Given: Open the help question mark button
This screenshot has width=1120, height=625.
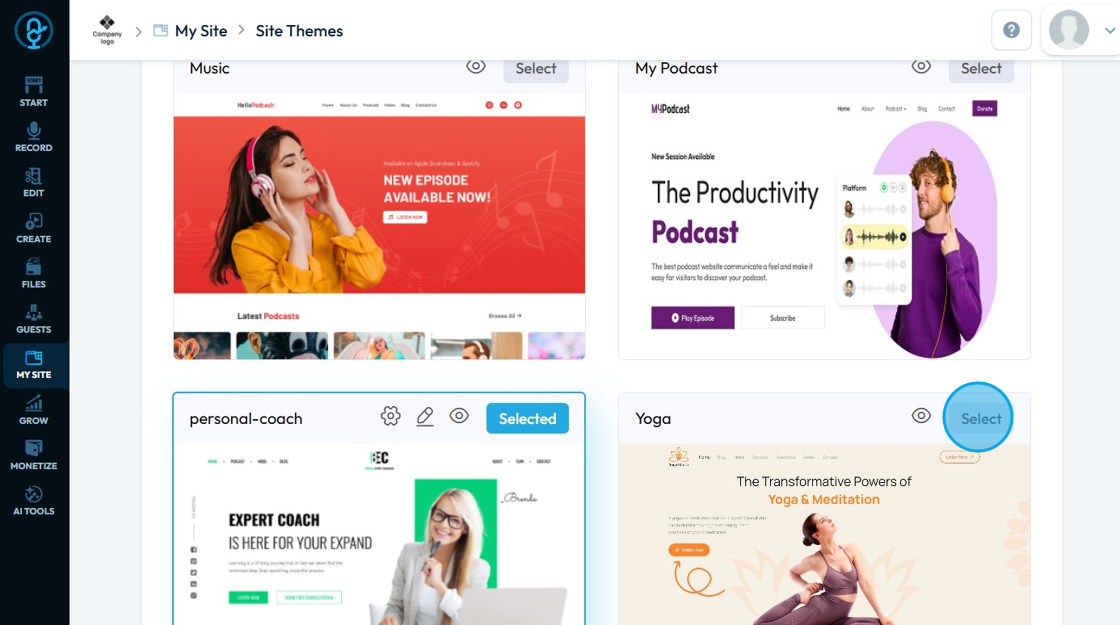Looking at the screenshot, I should (1011, 30).
